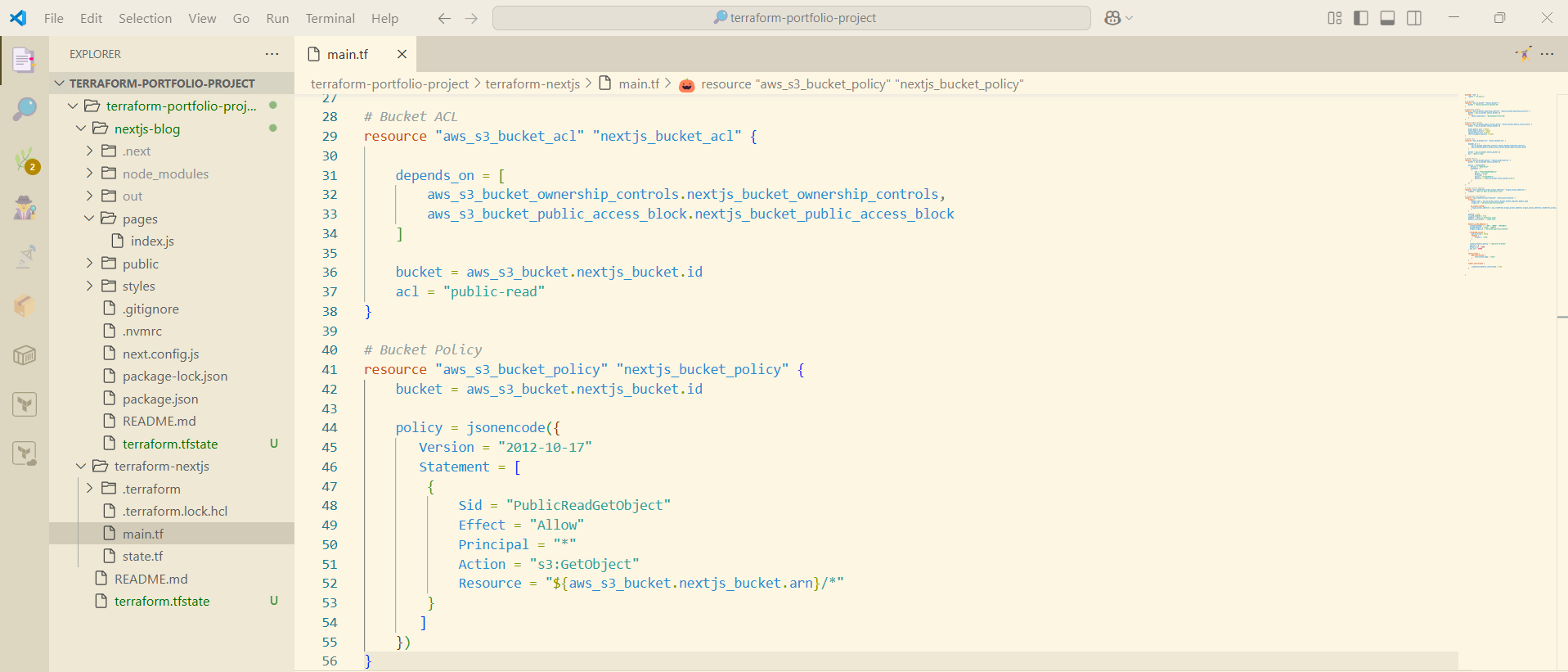Collapse the TERRAFORM-PORTFOLIO-PROJECT section
1568x672 pixels.
tap(59, 83)
